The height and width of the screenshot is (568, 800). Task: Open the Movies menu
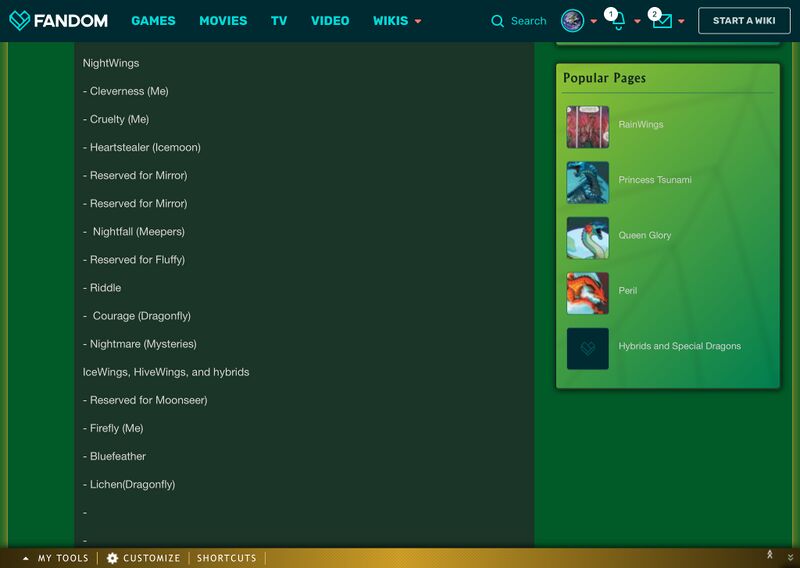(223, 21)
